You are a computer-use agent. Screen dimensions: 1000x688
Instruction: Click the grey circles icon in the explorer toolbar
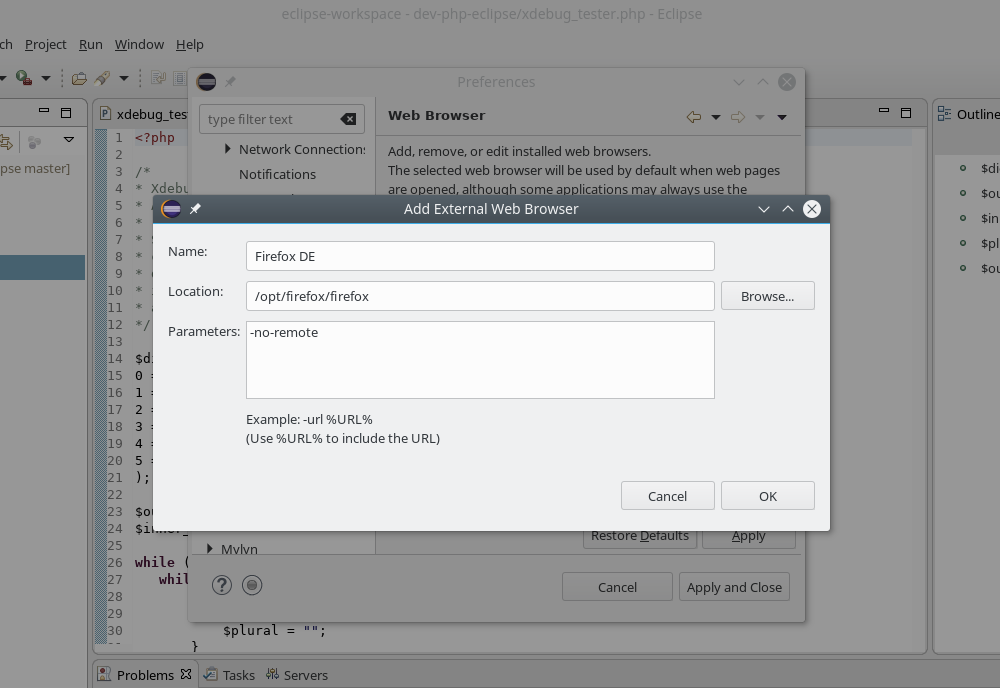35,142
